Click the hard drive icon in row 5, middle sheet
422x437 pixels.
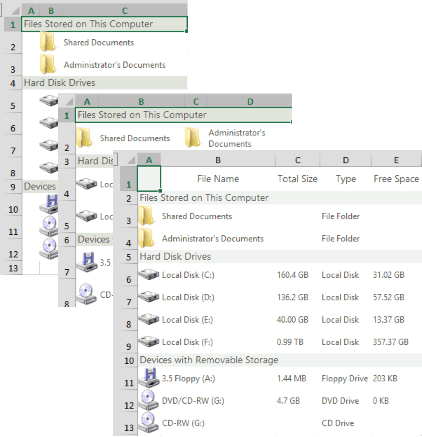pos(87,216)
